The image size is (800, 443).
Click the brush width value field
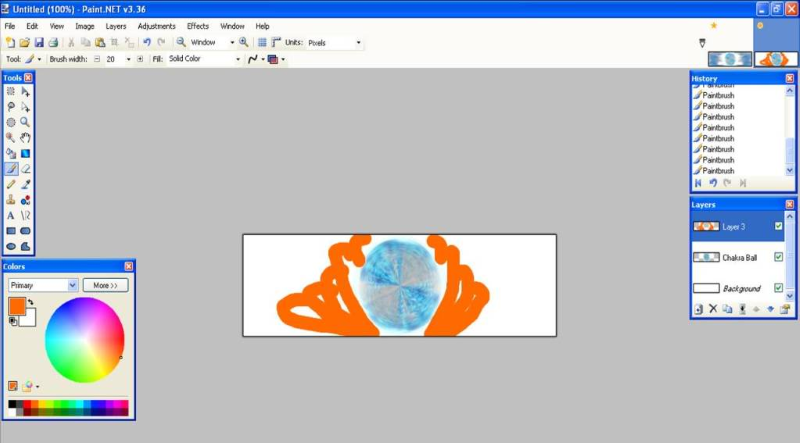click(x=113, y=59)
